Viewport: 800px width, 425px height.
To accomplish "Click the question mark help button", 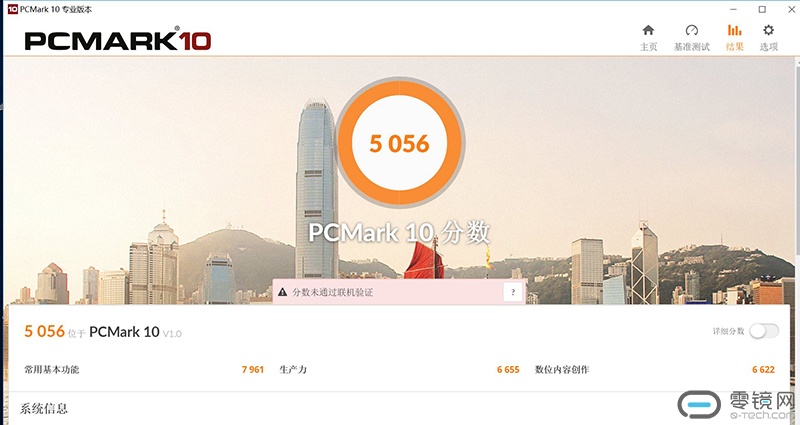I will click(513, 292).
